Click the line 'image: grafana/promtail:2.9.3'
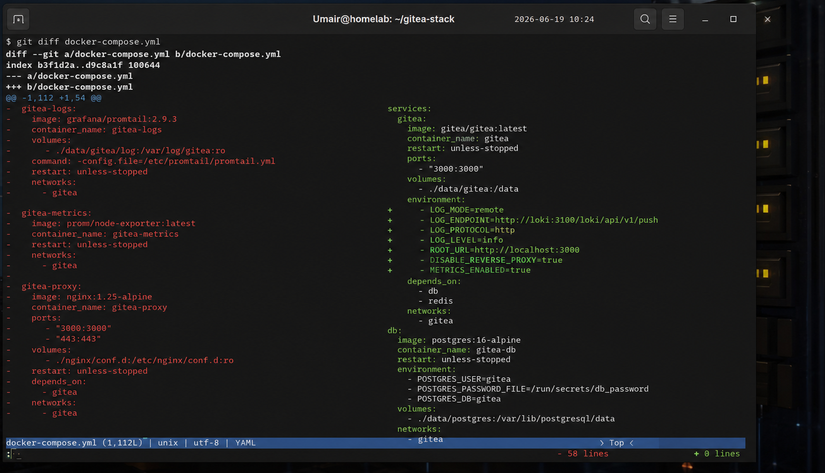This screenshot has width=825, height=473. click(104, 119)
